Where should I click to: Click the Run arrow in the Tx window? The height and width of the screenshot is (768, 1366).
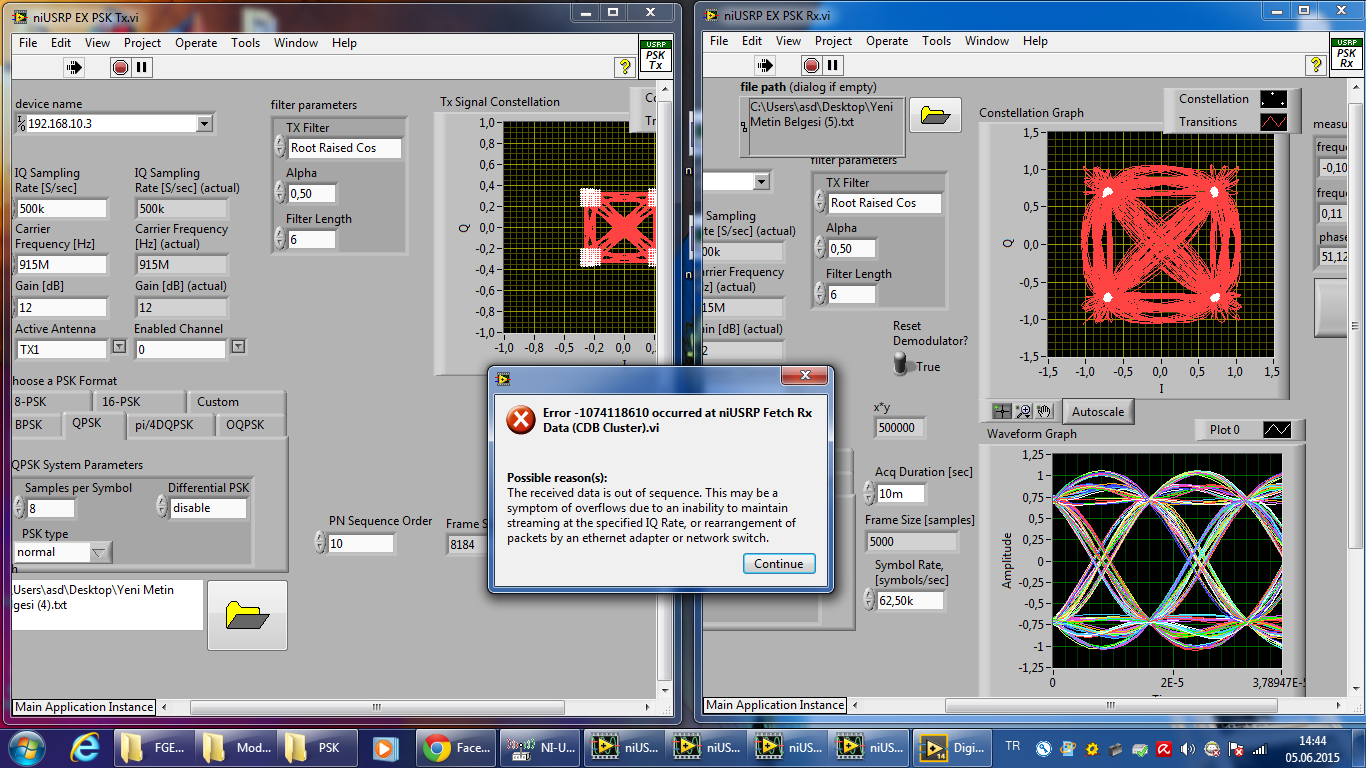pyautogui.click(x=75, y=68)
